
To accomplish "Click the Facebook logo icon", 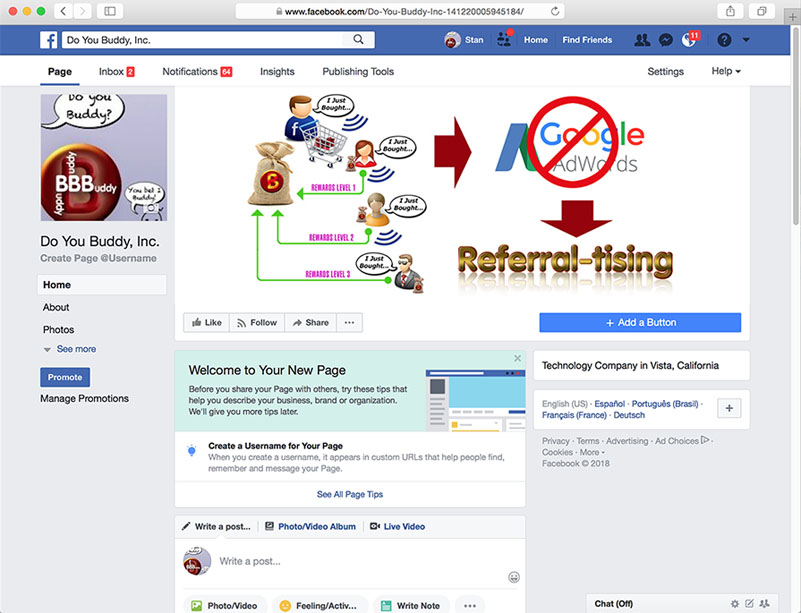I will [49, 40].
